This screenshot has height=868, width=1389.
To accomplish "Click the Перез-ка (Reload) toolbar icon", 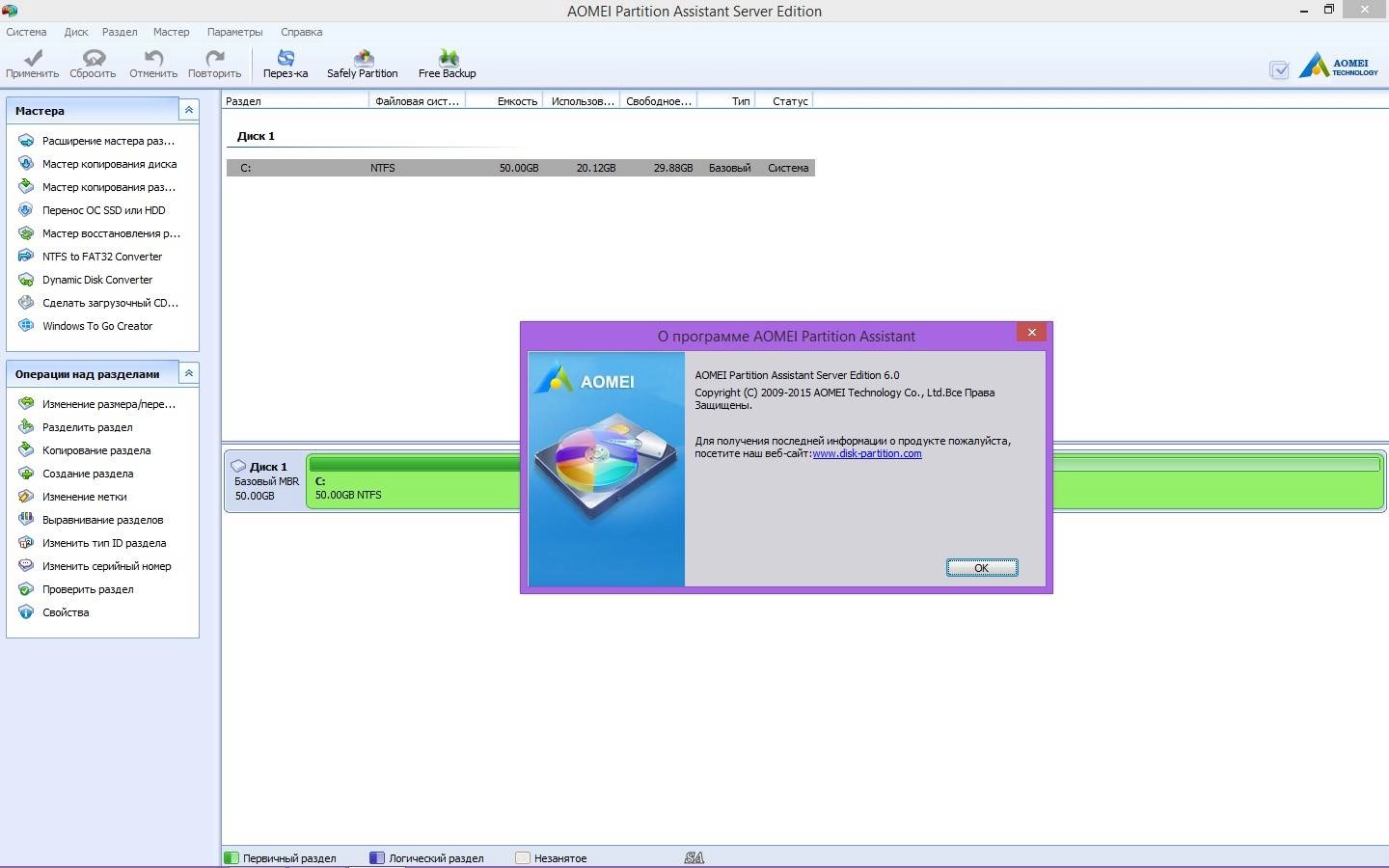I will click(x=286, y=65).
